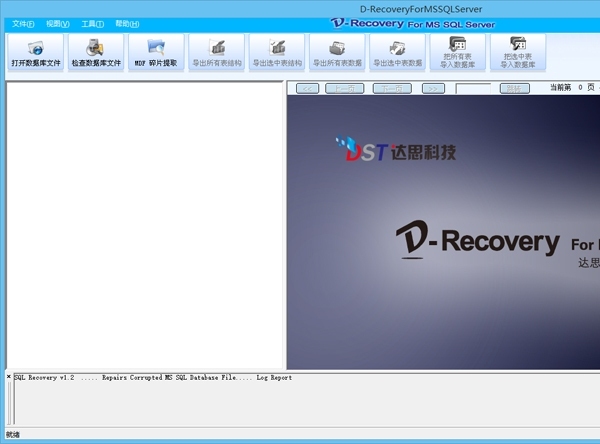Open the 工具(T) menu
The image size is (600, 444).
click(x=93, y=24)
